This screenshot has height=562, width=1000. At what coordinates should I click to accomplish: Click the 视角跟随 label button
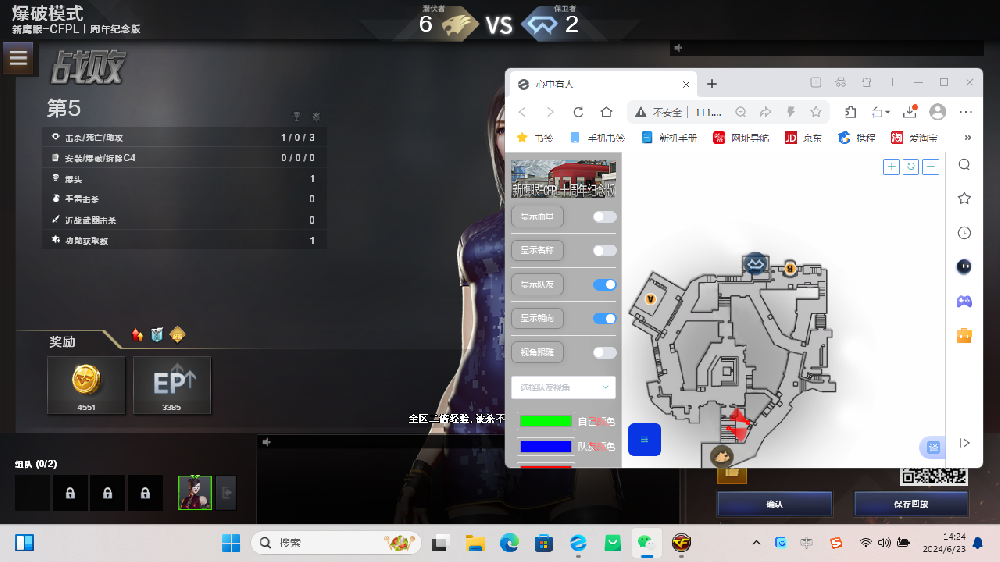tap(537, 352)
